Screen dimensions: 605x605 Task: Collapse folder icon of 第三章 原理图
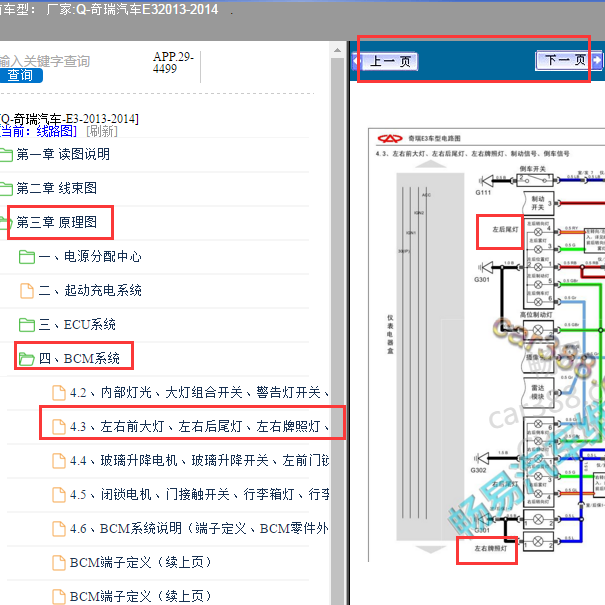5,223
